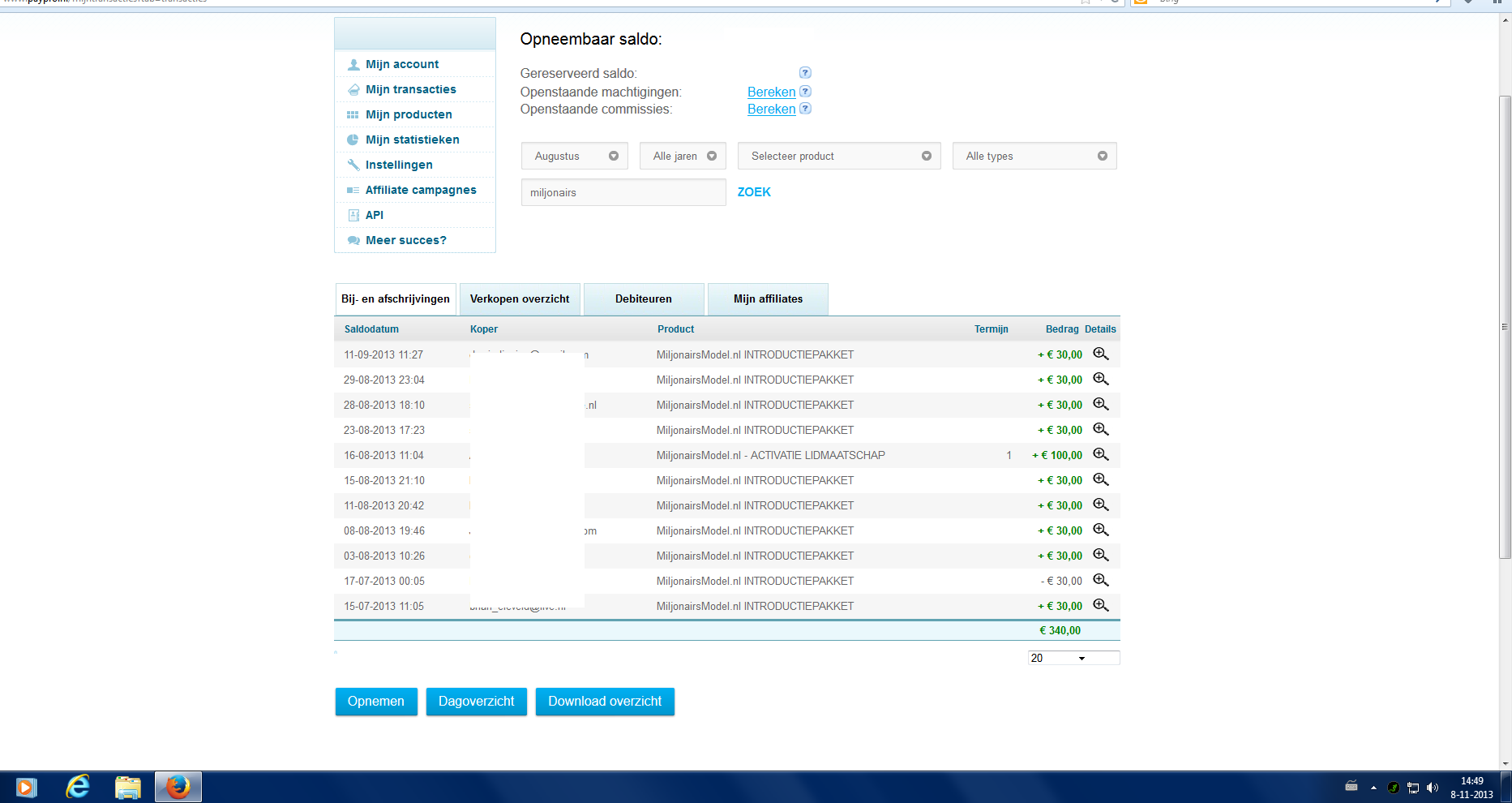Click the Mijn account person icon
1512x803 pixels.
pos(353,64)
